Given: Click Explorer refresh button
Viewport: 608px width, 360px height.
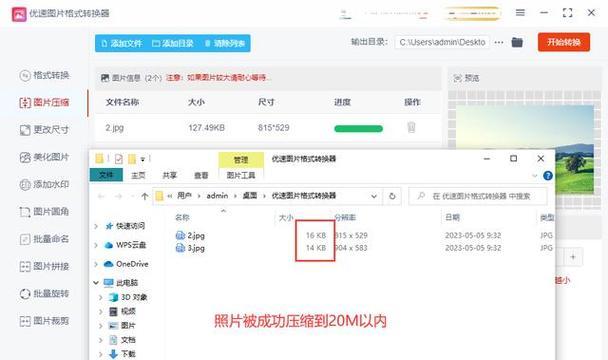Looking at the screenshot, I should [392, 196].
